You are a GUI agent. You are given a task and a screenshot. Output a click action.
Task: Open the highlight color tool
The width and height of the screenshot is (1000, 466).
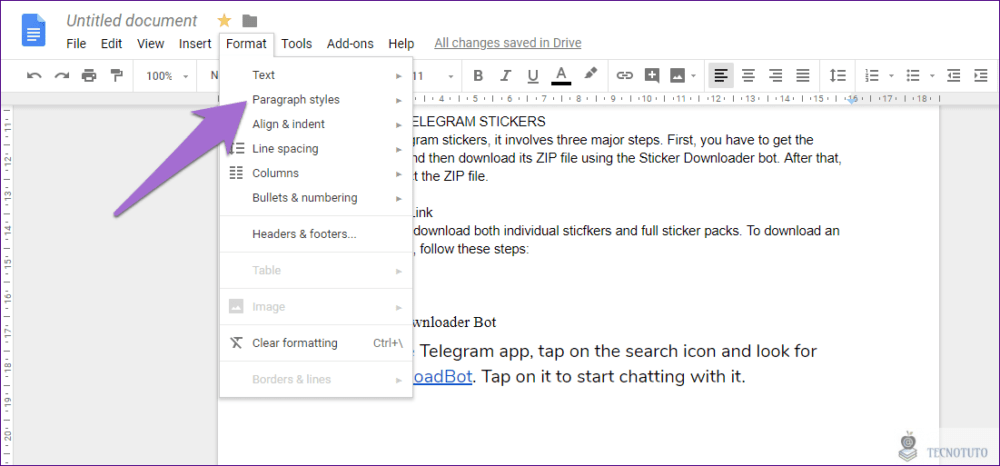[x=591, y=75]
